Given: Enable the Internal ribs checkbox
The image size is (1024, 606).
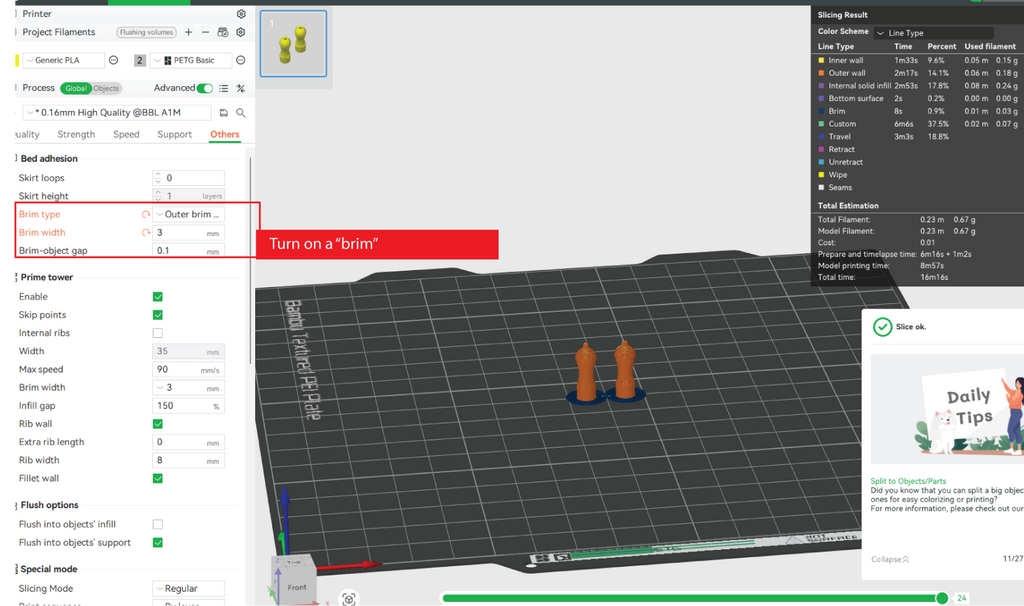Looking at the screenshot, I should click(157, 333).
